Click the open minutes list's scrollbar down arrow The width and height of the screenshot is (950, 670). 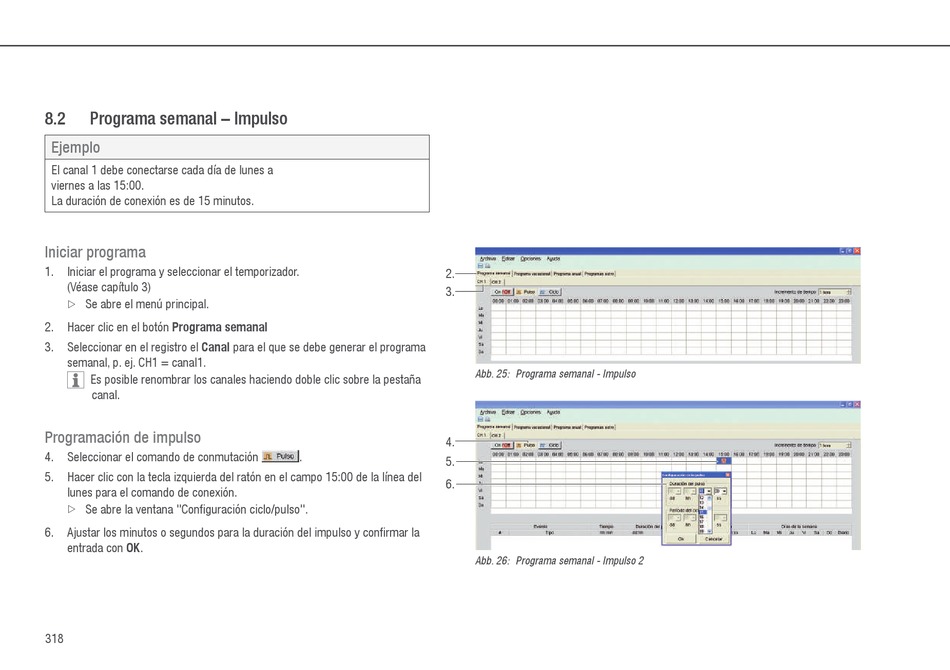click(x=709, y=531)
